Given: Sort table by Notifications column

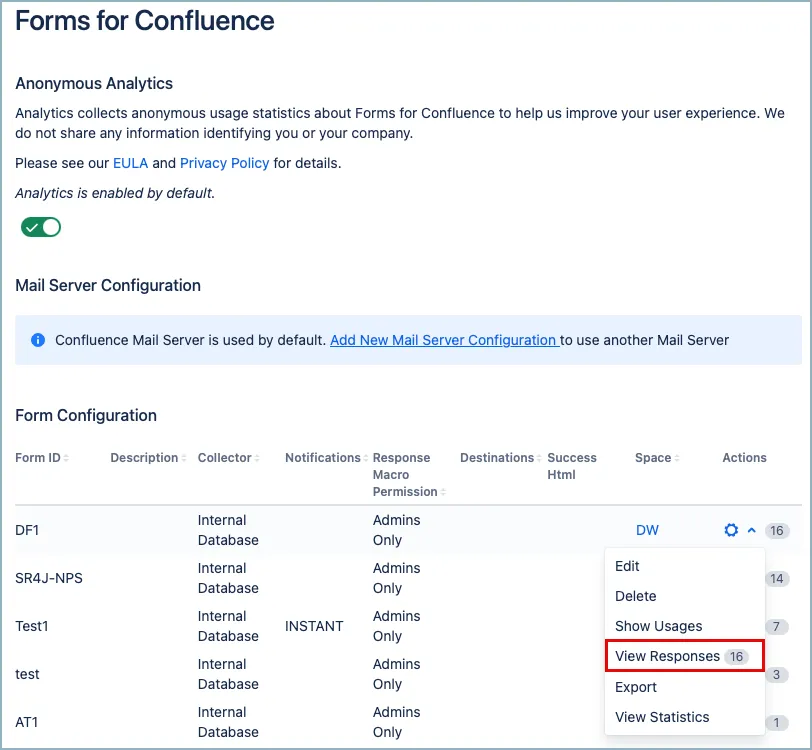Looking at the screenshot, I should click(x=326, y=458).
